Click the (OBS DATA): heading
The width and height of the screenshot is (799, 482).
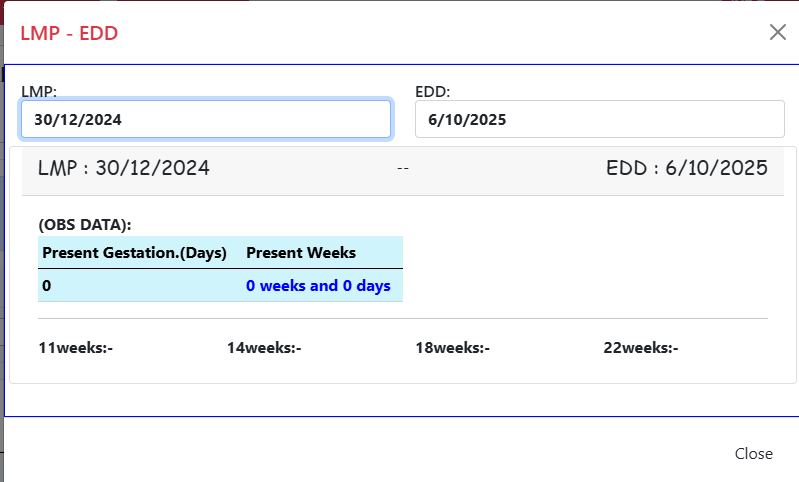click(x=85, y=225)
